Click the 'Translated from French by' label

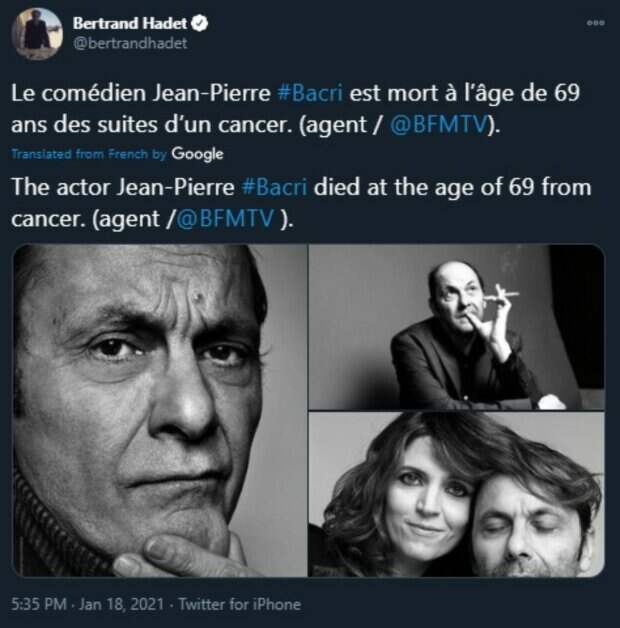tap(90, 155)
